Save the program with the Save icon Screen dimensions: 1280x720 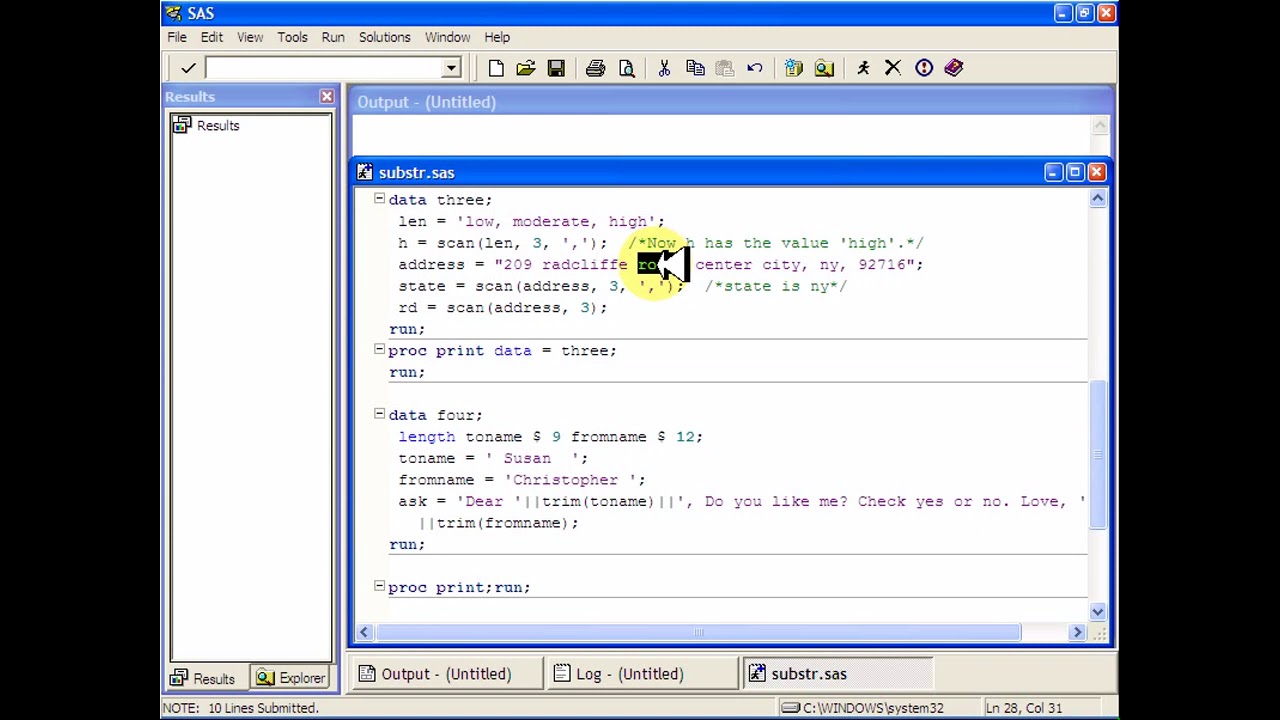556,68
